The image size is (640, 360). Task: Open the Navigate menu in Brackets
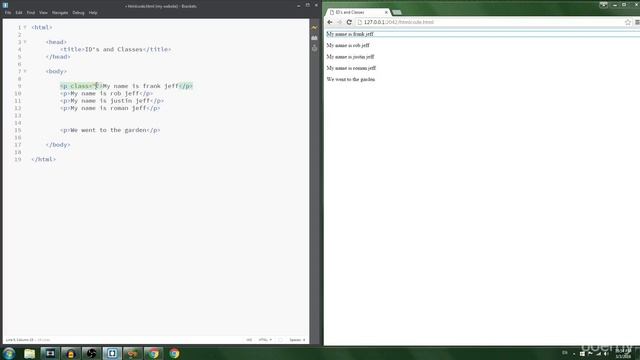[60, 13]
